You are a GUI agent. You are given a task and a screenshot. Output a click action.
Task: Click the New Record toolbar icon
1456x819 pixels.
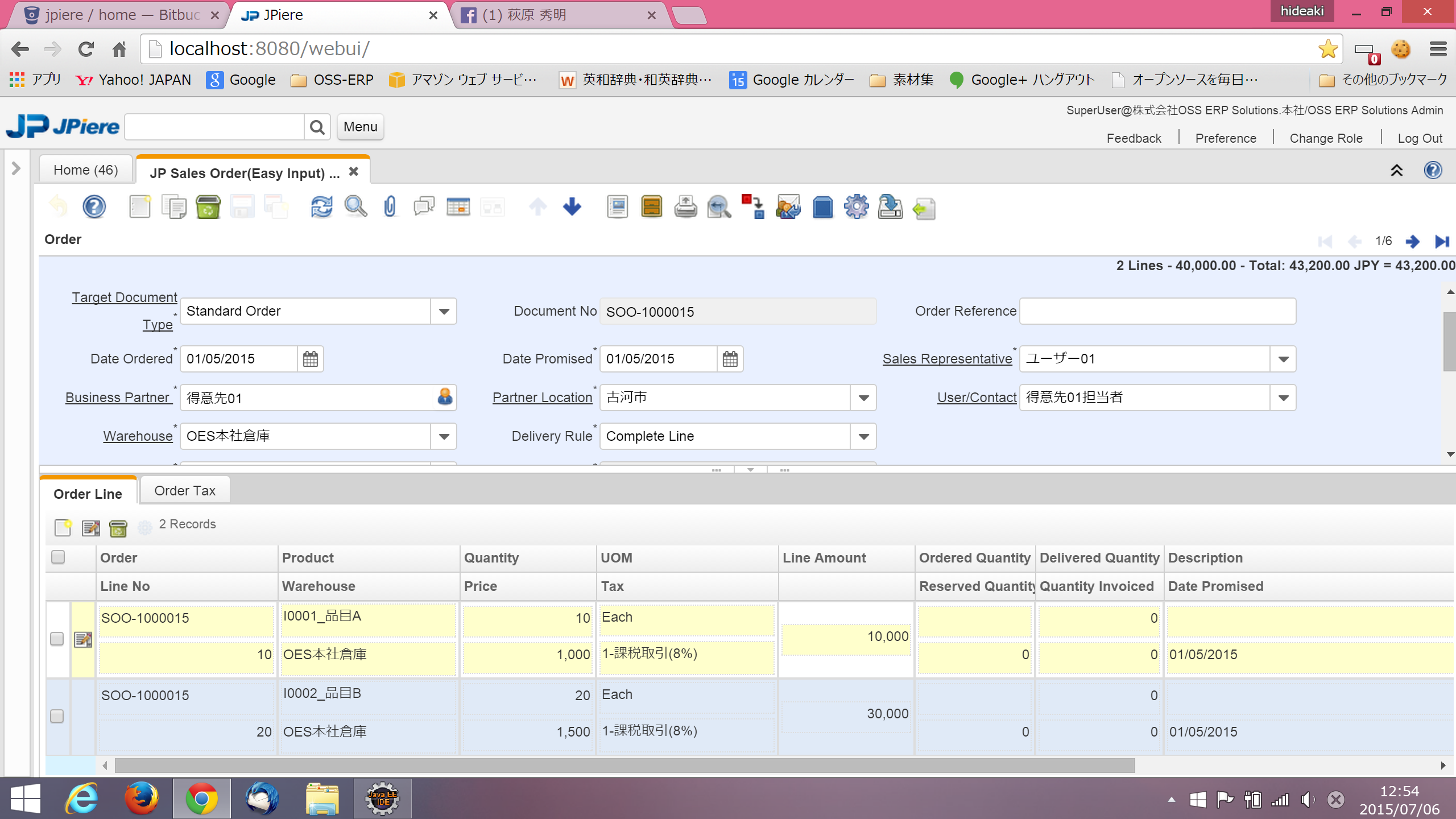click(x=139, y=207)
